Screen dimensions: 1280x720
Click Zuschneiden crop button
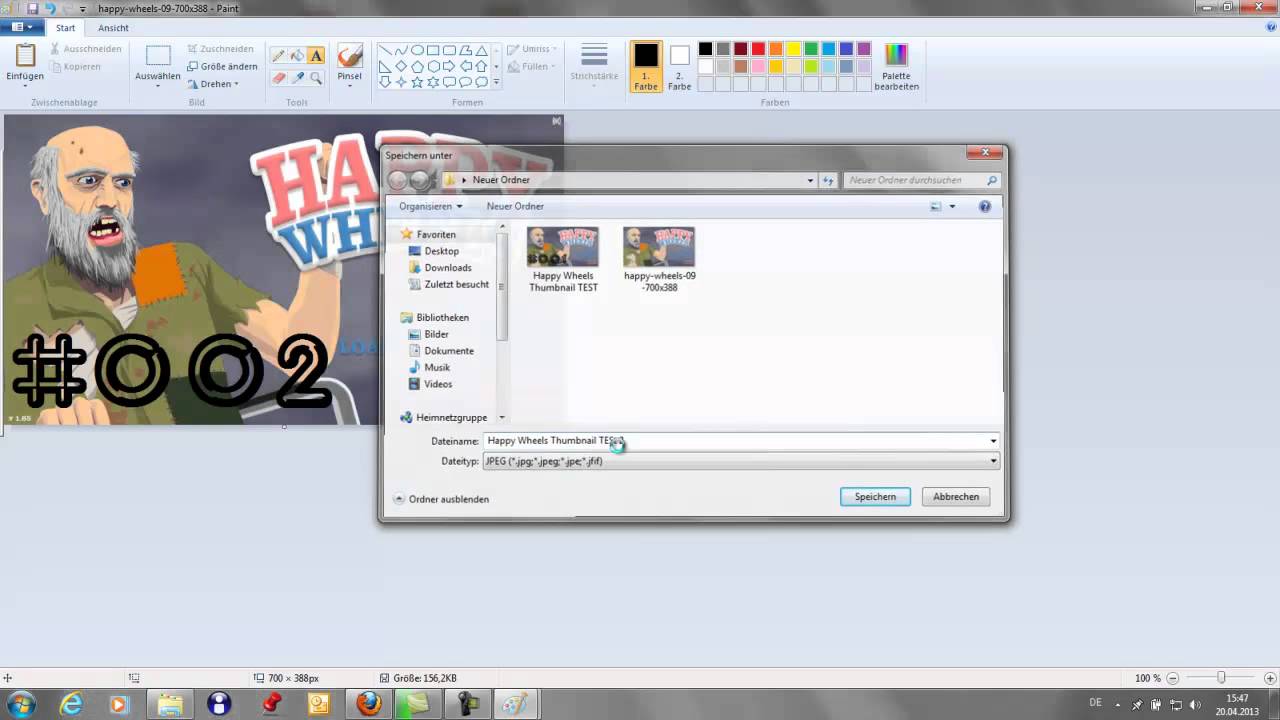pyautogui.click(x=220, y=48)
